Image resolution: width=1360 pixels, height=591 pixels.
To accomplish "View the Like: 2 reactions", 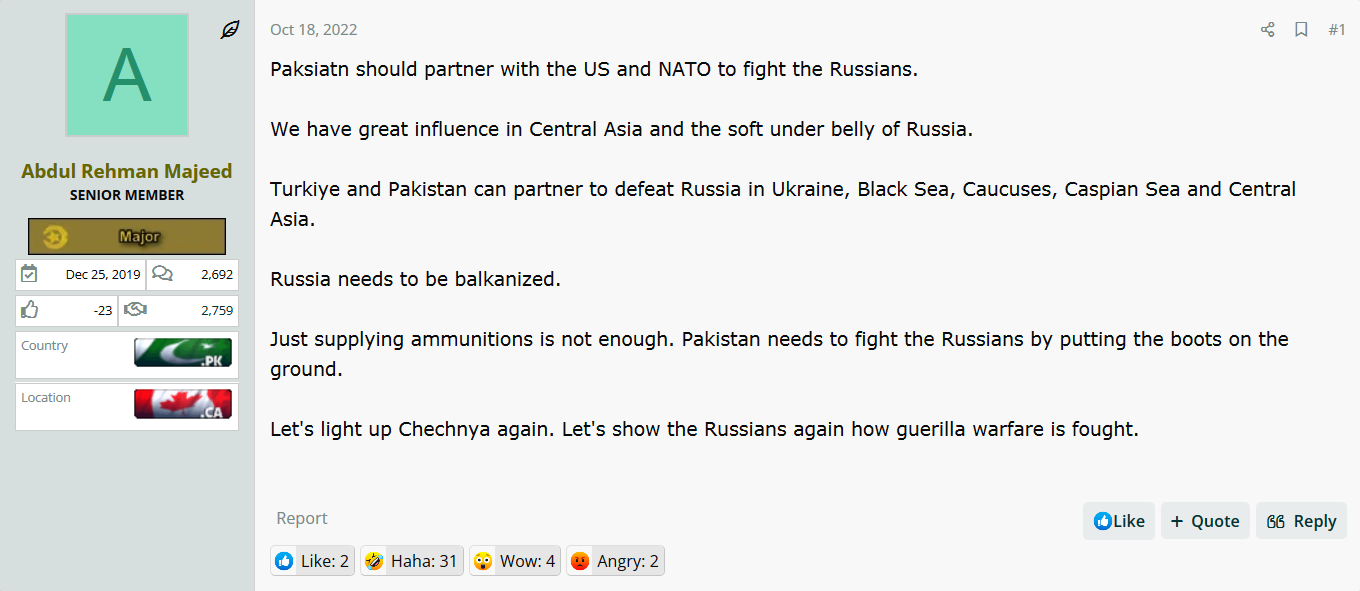I will coord(312,561).
